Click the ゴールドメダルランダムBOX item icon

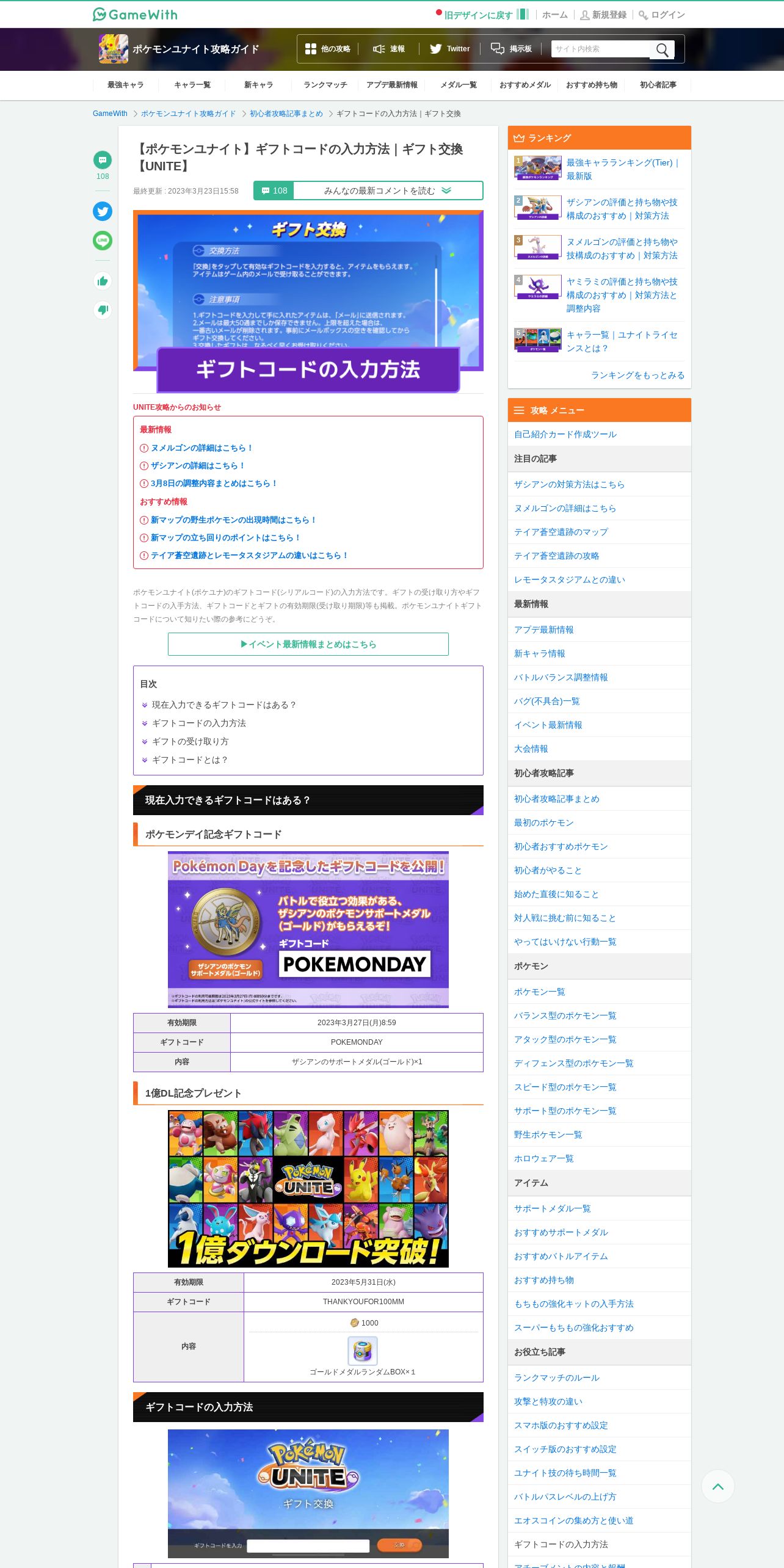point(363,1351)
